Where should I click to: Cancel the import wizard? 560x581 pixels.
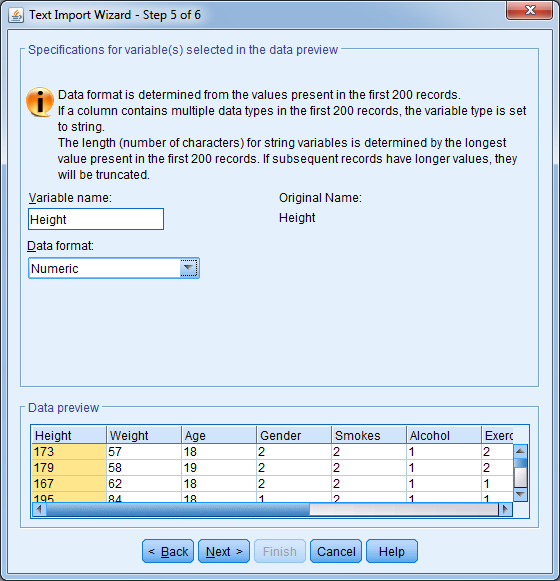tap(336, 551)
